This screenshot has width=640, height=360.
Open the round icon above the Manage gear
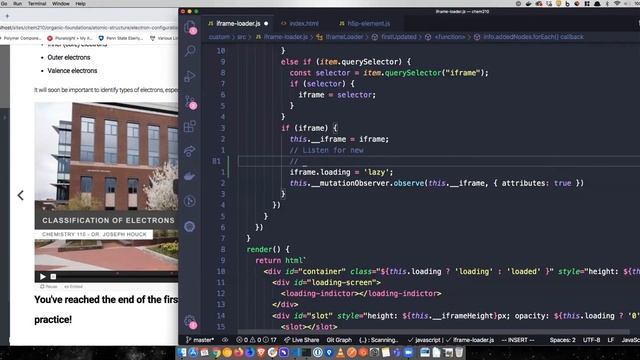pos(190,227)
